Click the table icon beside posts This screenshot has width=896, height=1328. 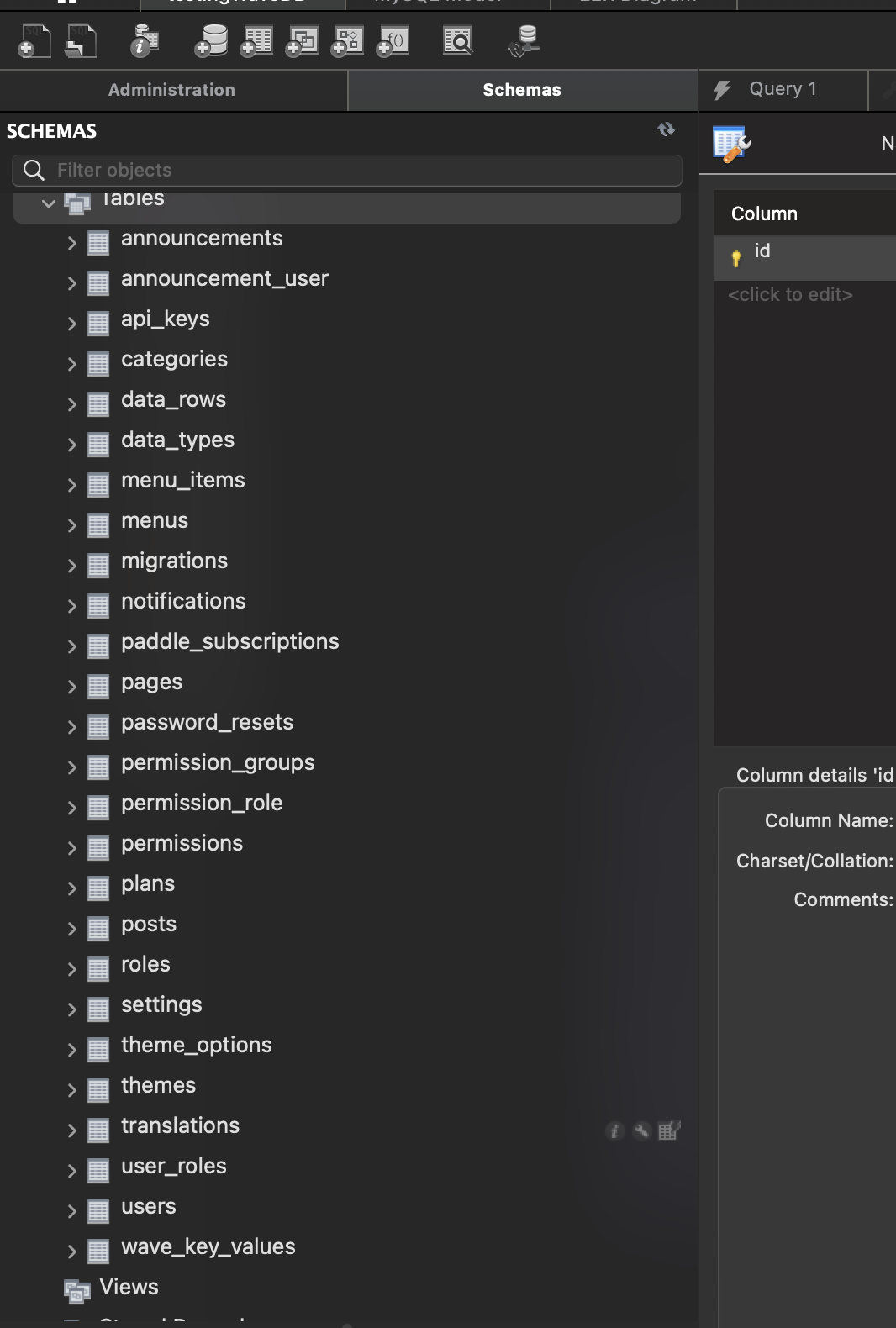point(98,929)
